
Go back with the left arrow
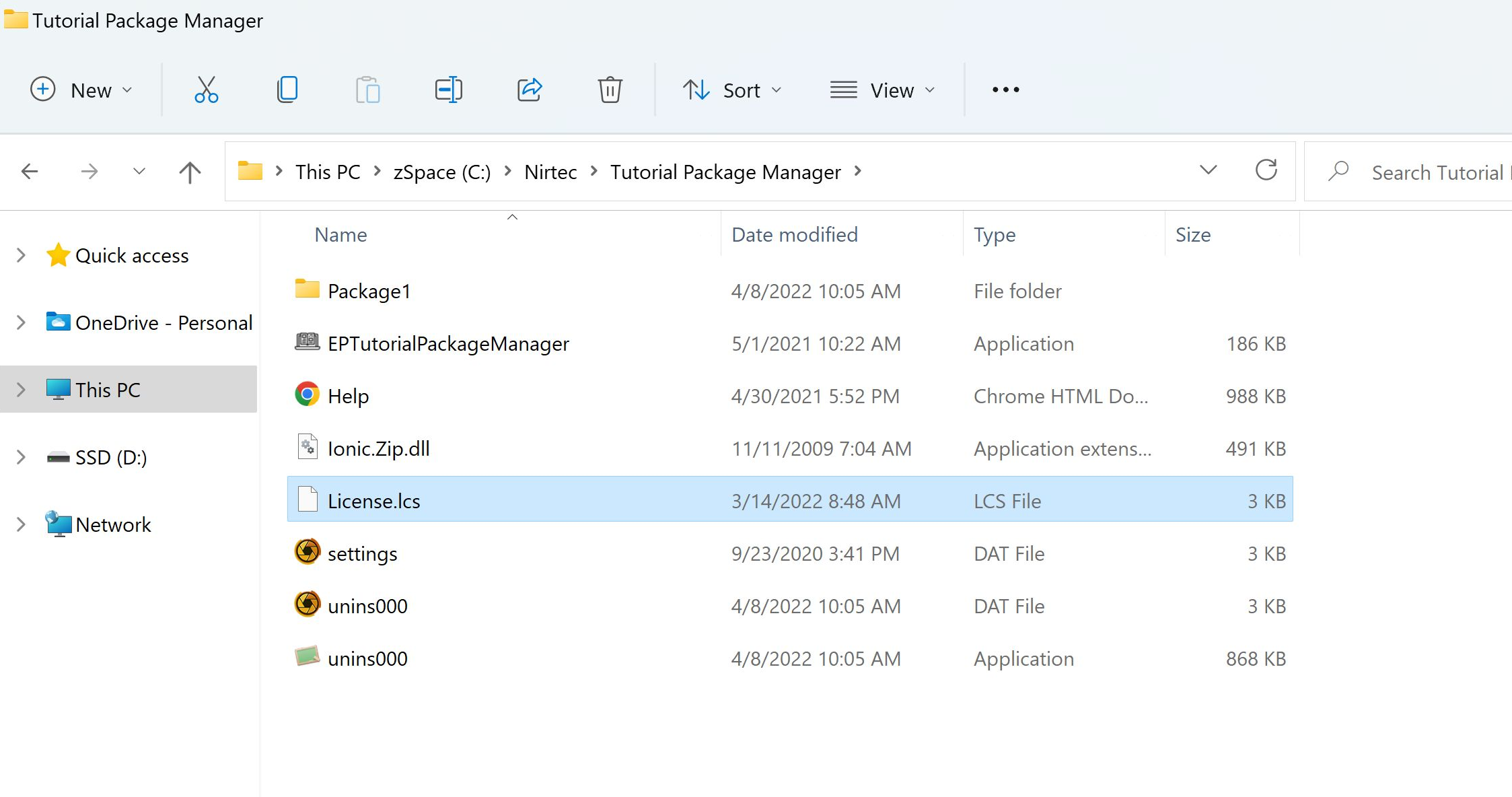[x=30, y=172]
